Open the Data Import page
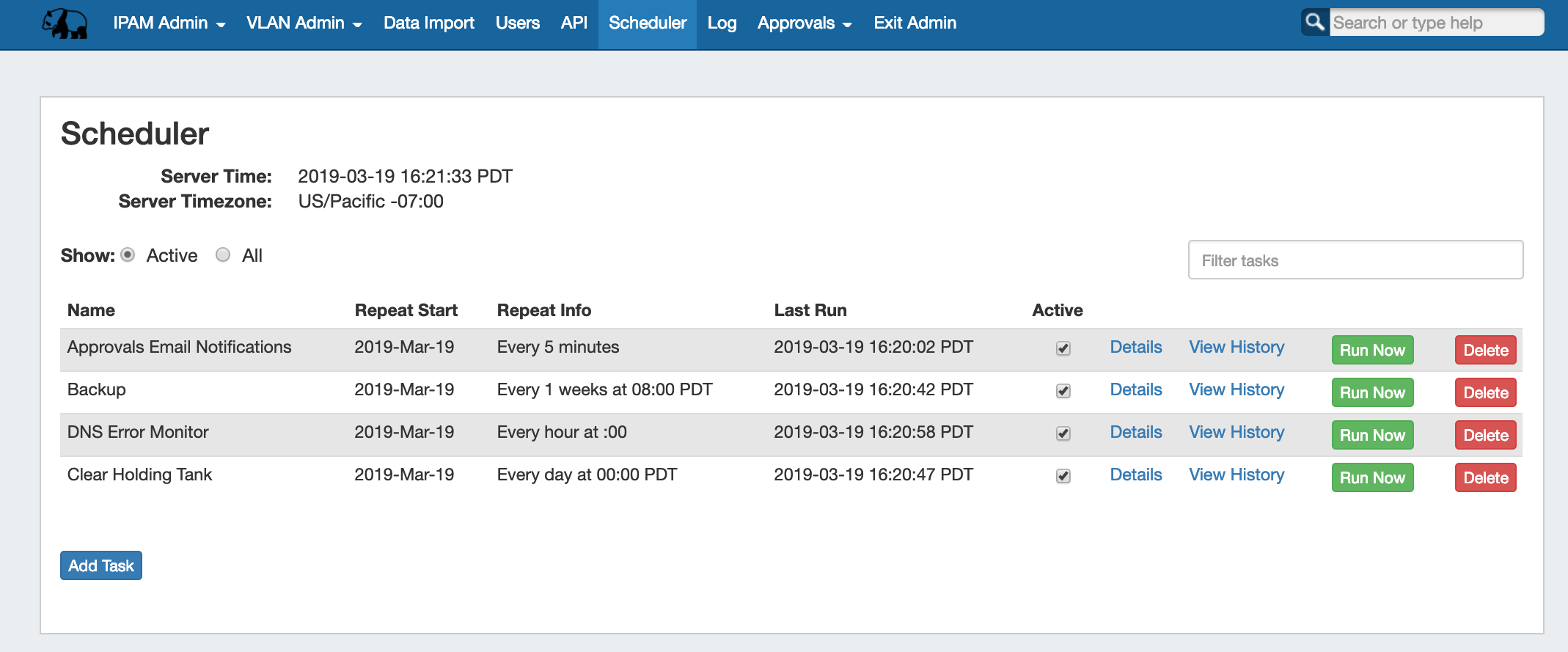1568x652 pixels. point(428,23)
